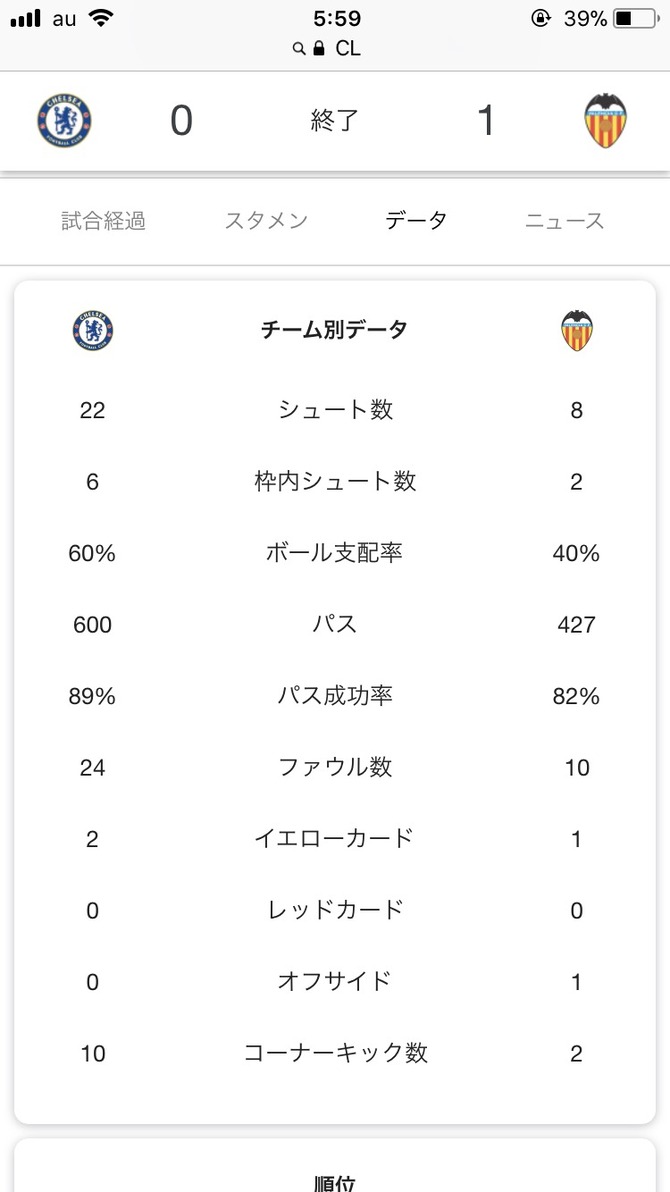The width and height of the screenshot is (670, 1192).
Task: Tap the battery icon in the status bar
Action: pos(635,18)
